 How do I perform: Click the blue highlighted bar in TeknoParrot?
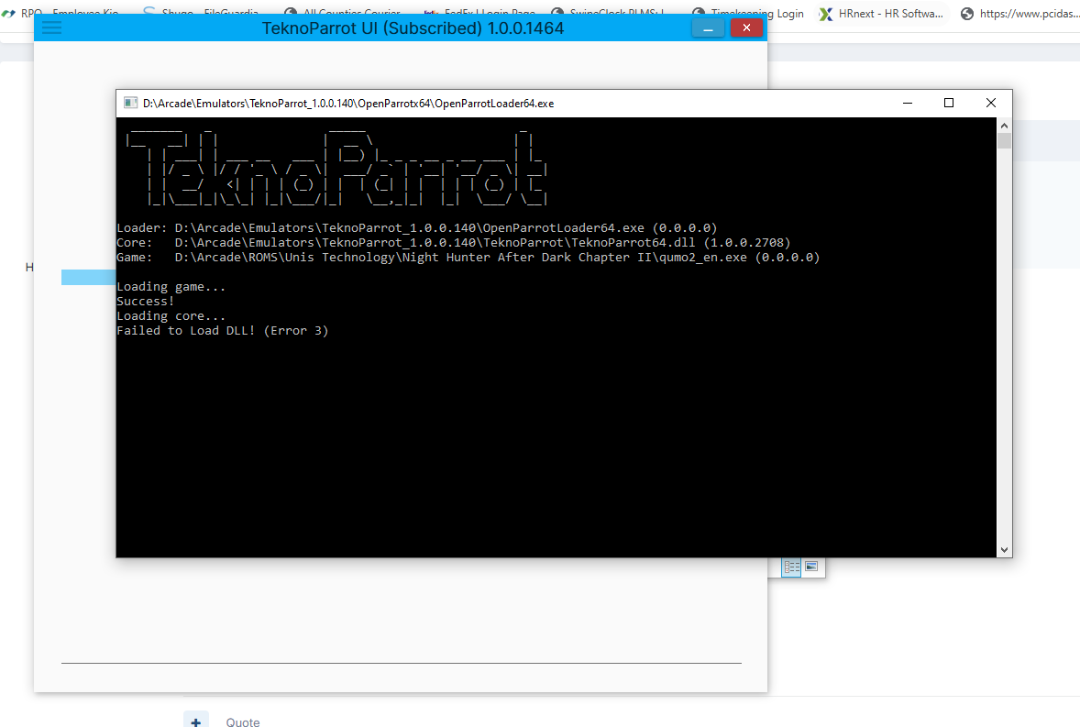(x=88, y=277)
